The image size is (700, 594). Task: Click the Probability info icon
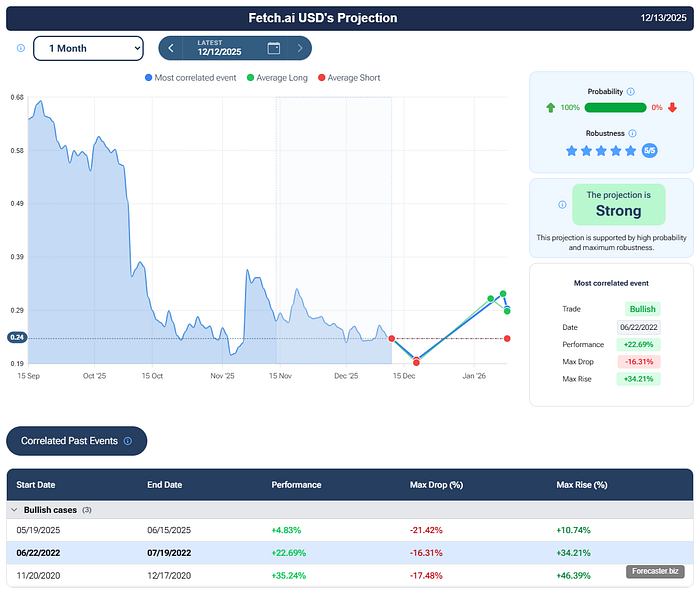tap(631, 91)
